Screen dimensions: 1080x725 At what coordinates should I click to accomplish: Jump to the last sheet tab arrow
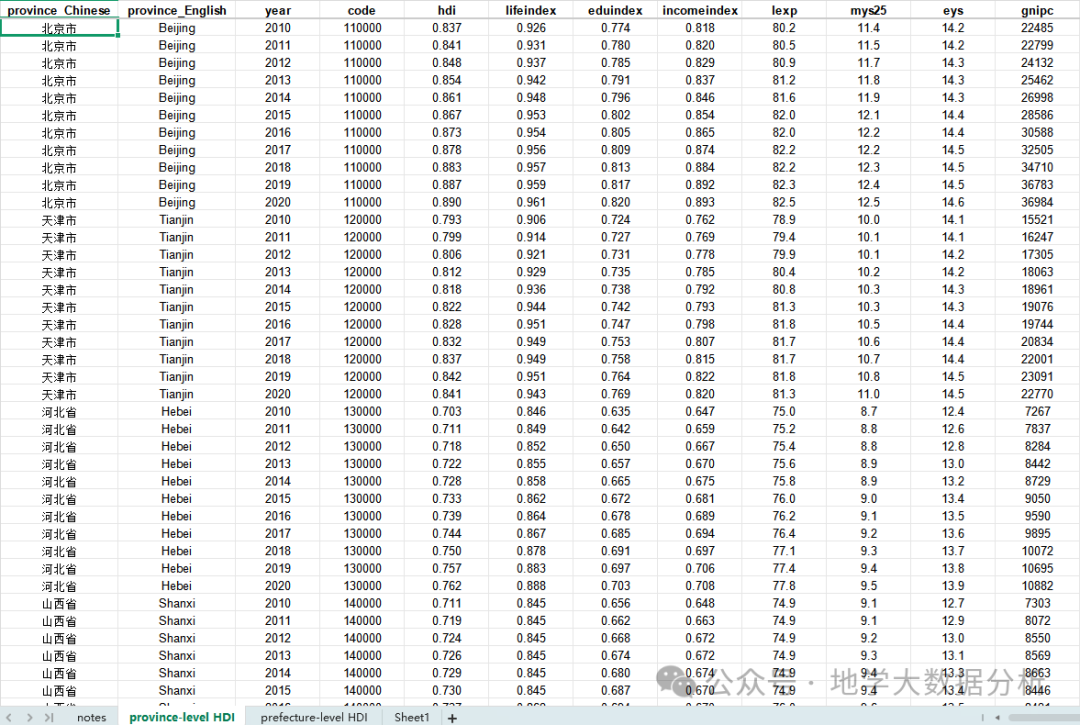(49, 717)
